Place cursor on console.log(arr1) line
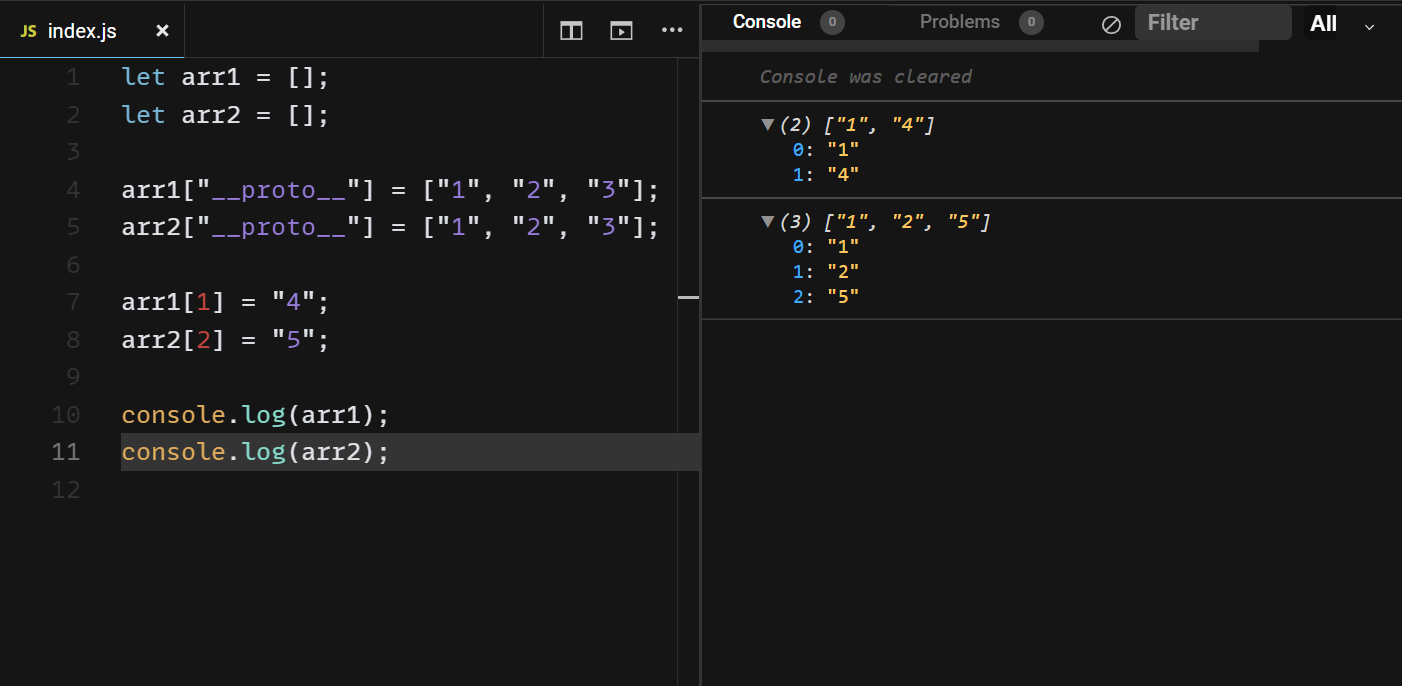 tap(254, 414)
